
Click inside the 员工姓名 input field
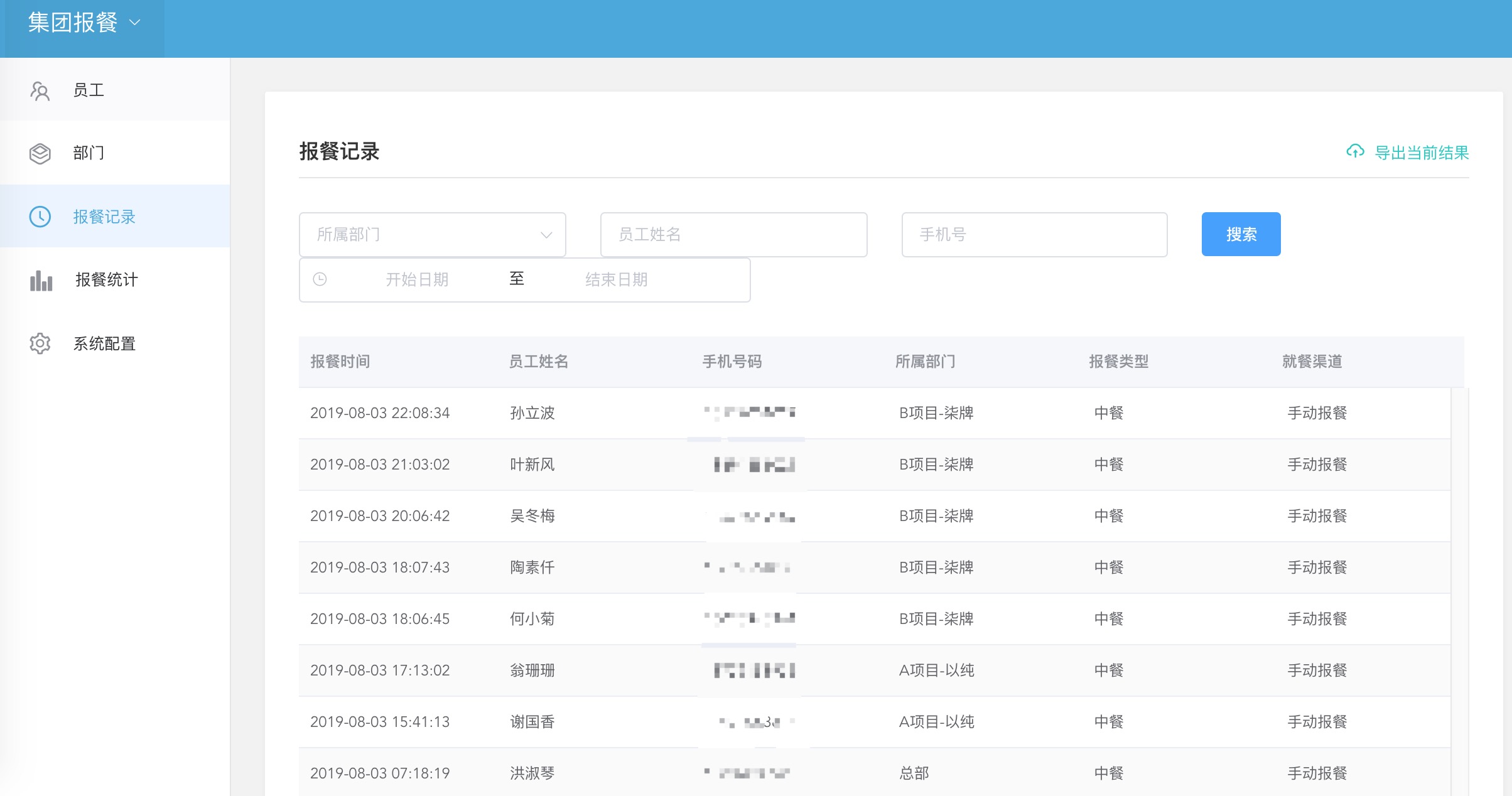(733, 234)
